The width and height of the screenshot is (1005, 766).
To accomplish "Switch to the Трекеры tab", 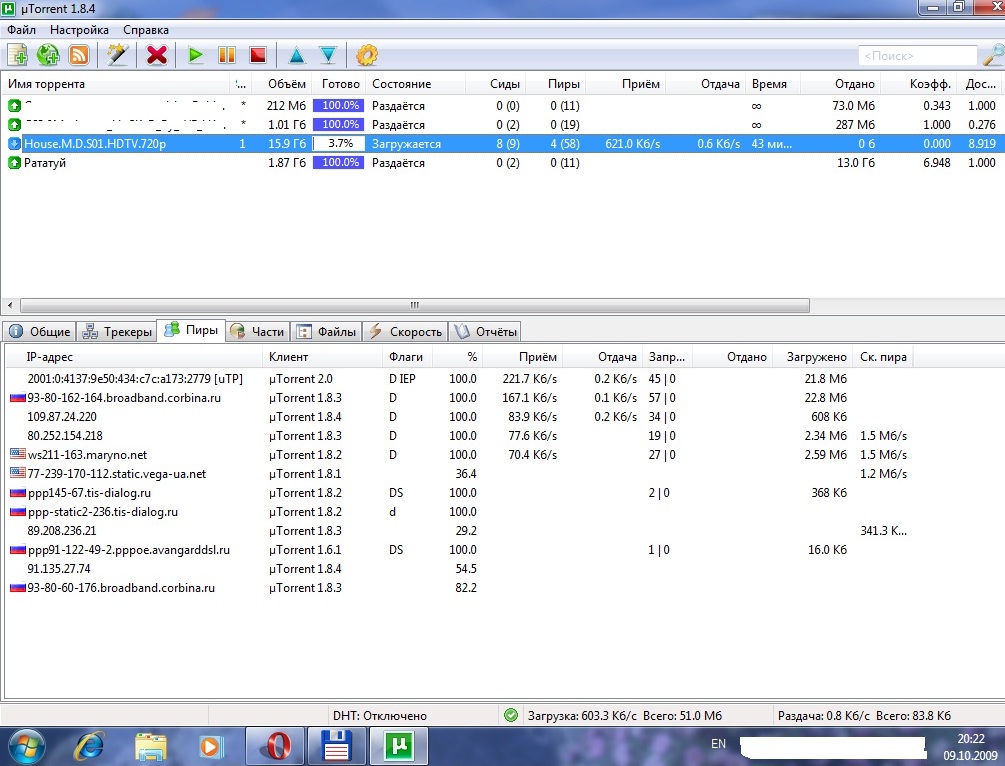I will [118, 332].
